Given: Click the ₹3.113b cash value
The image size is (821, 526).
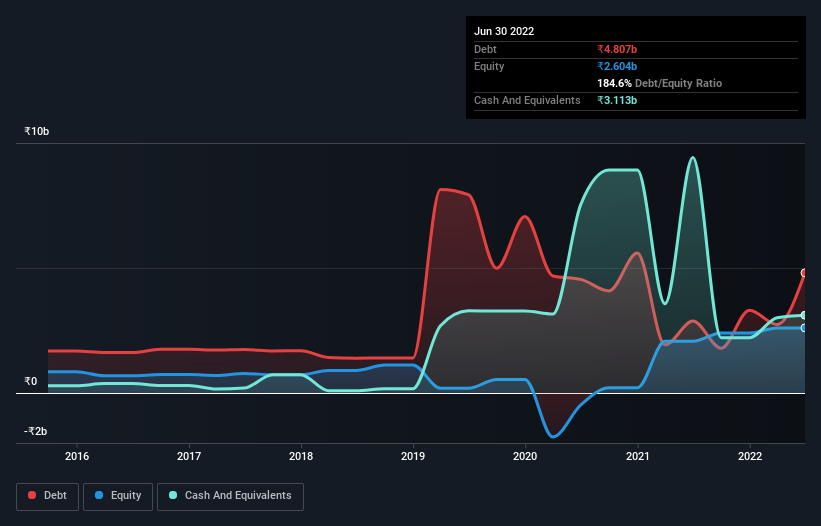Looking at the screenshot, I should tap(617, 100).
